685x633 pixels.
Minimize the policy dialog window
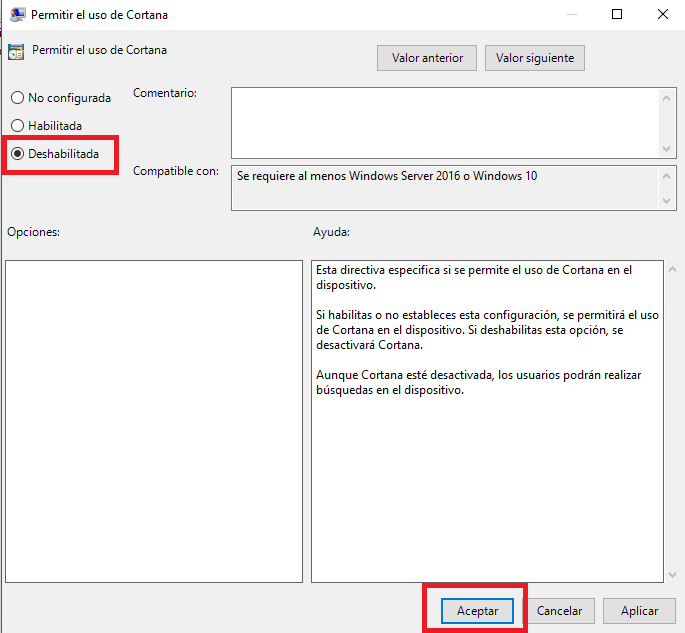[572, 14]
